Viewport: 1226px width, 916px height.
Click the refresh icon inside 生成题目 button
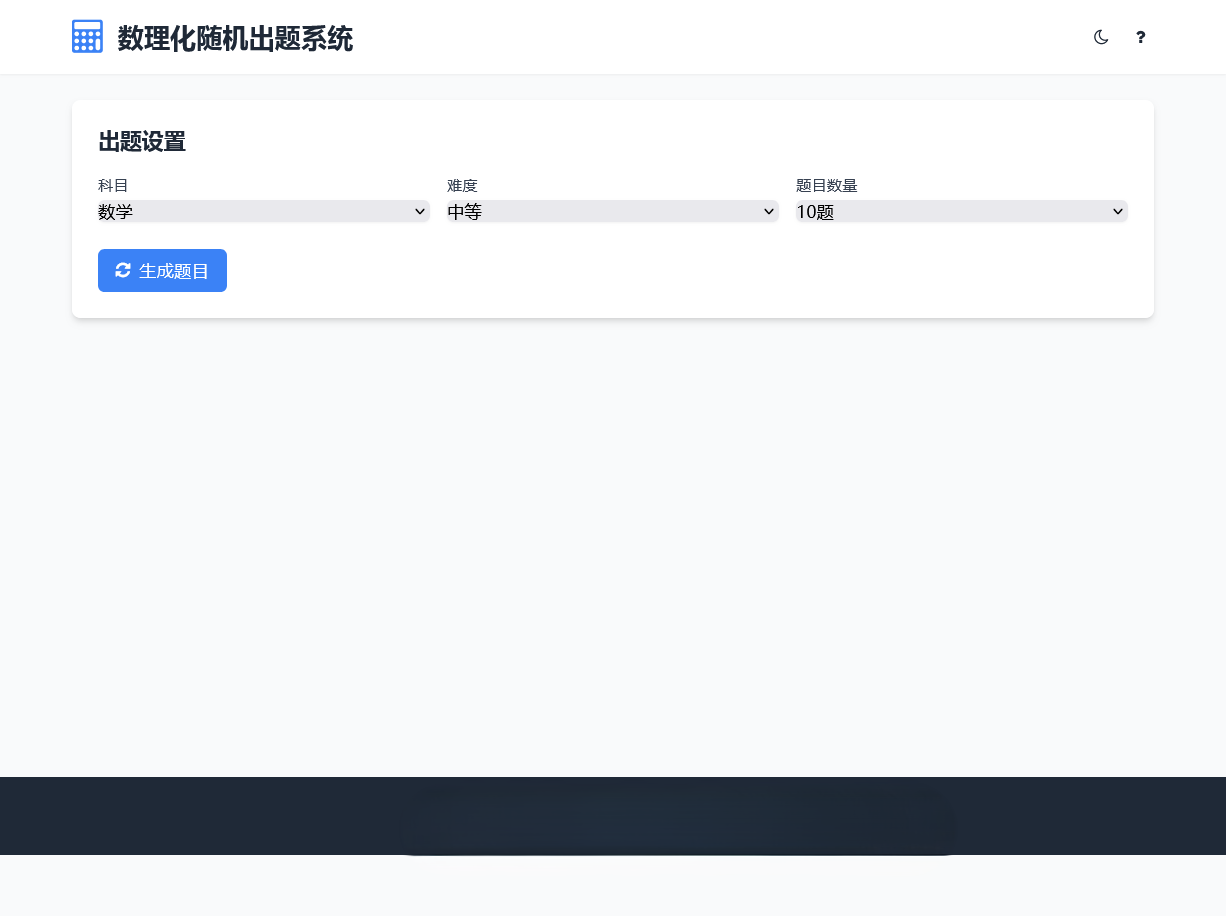click(123, 270)
